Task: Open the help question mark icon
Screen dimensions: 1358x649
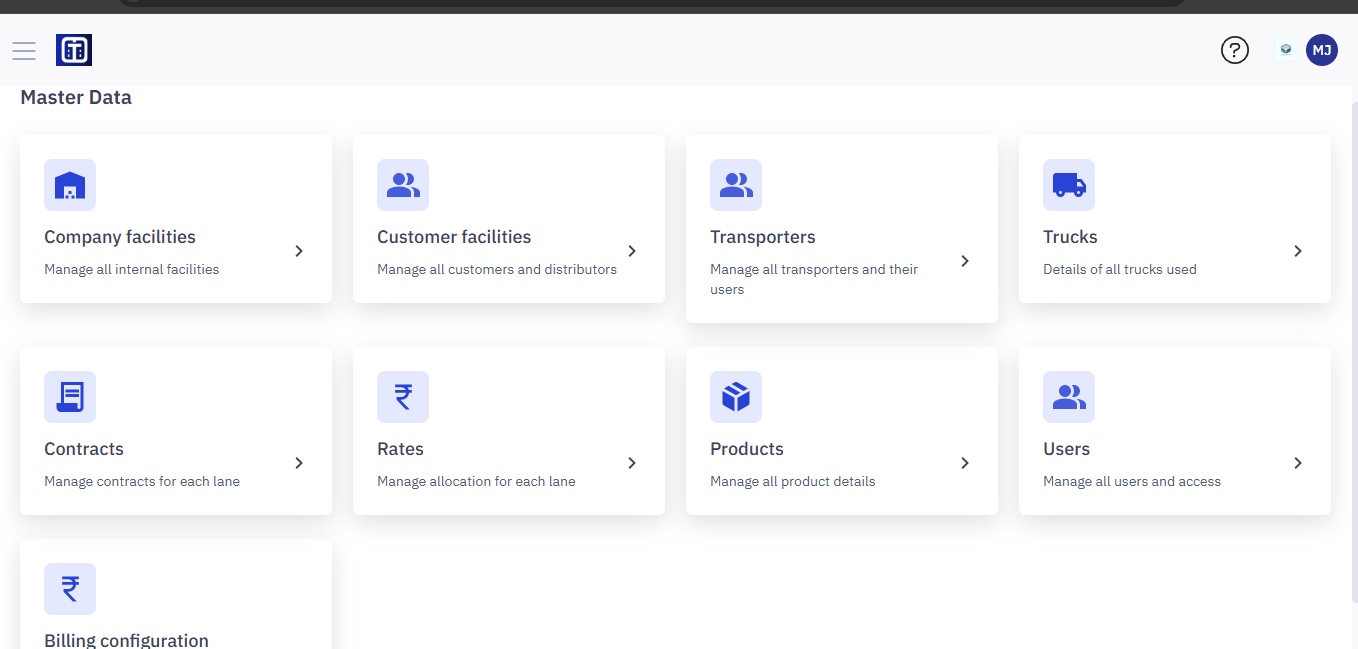Action: tap(1235, 50)
